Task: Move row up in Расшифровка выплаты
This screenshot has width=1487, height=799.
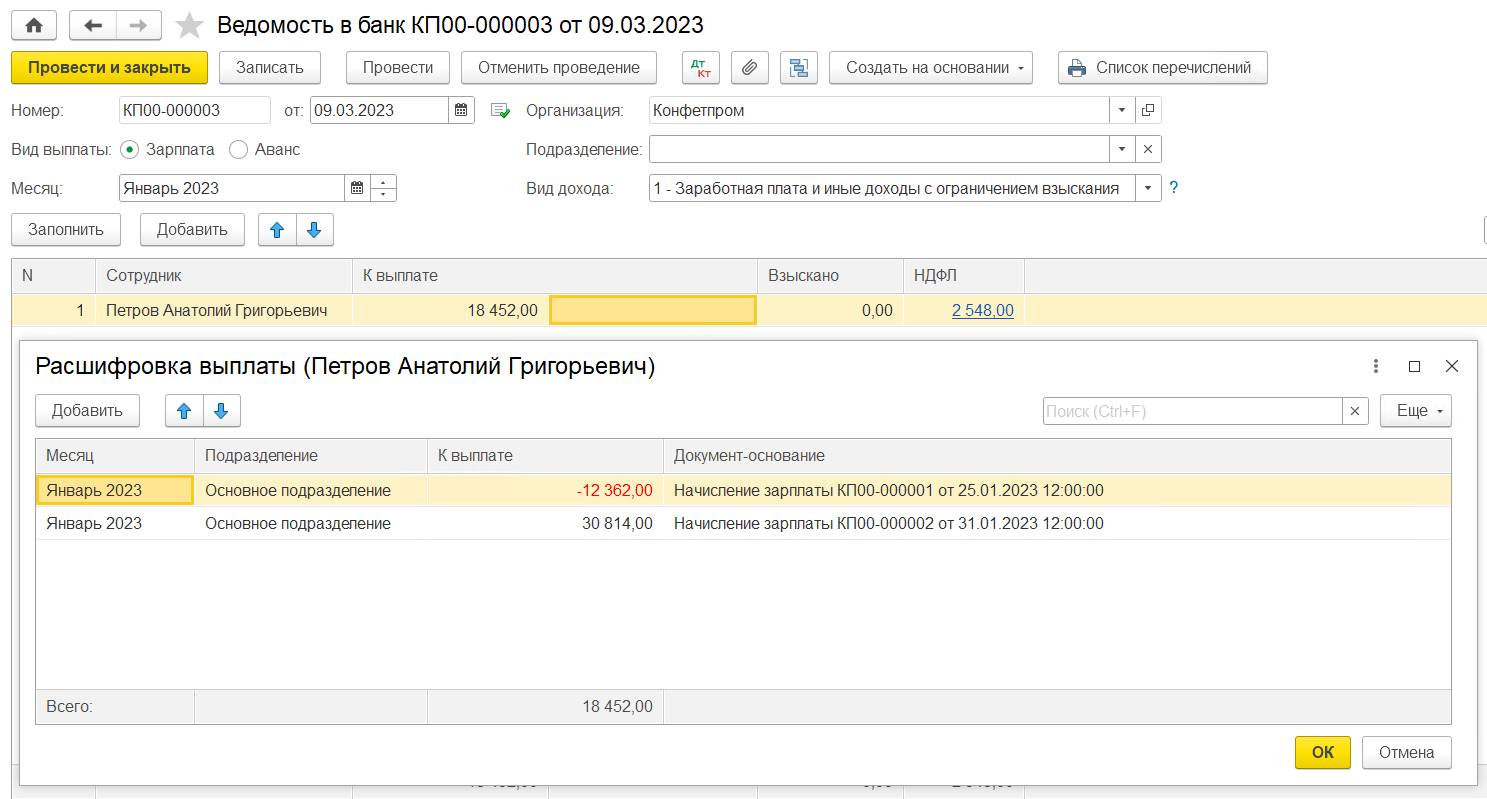Action: click(x=184, y=410)
